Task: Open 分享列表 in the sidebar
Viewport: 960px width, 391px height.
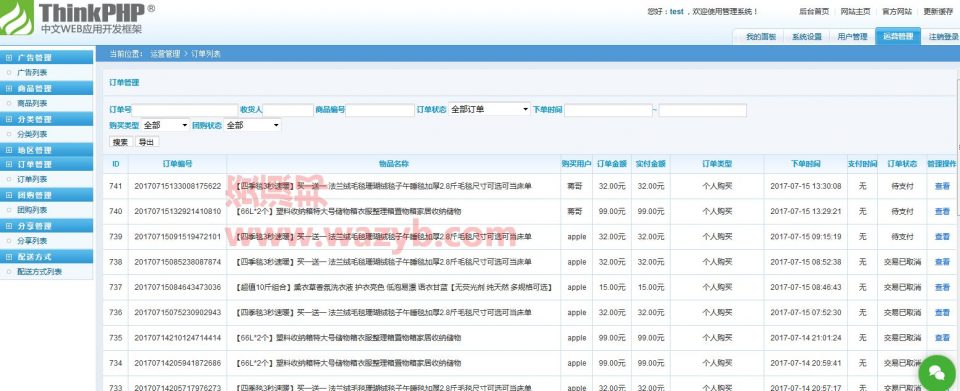Action: 32,240
